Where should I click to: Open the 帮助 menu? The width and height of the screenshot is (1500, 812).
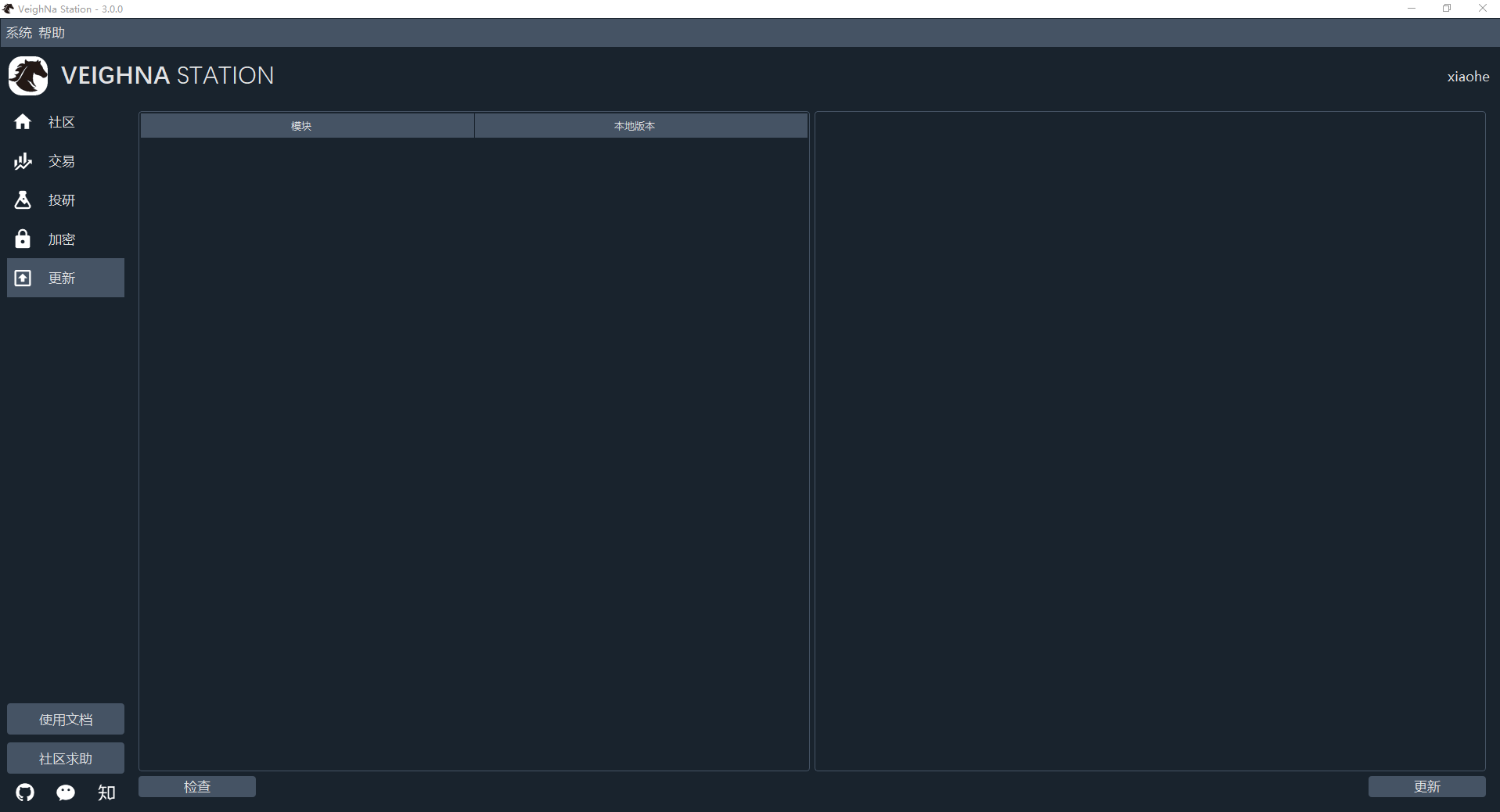click(x=51, y=32)
